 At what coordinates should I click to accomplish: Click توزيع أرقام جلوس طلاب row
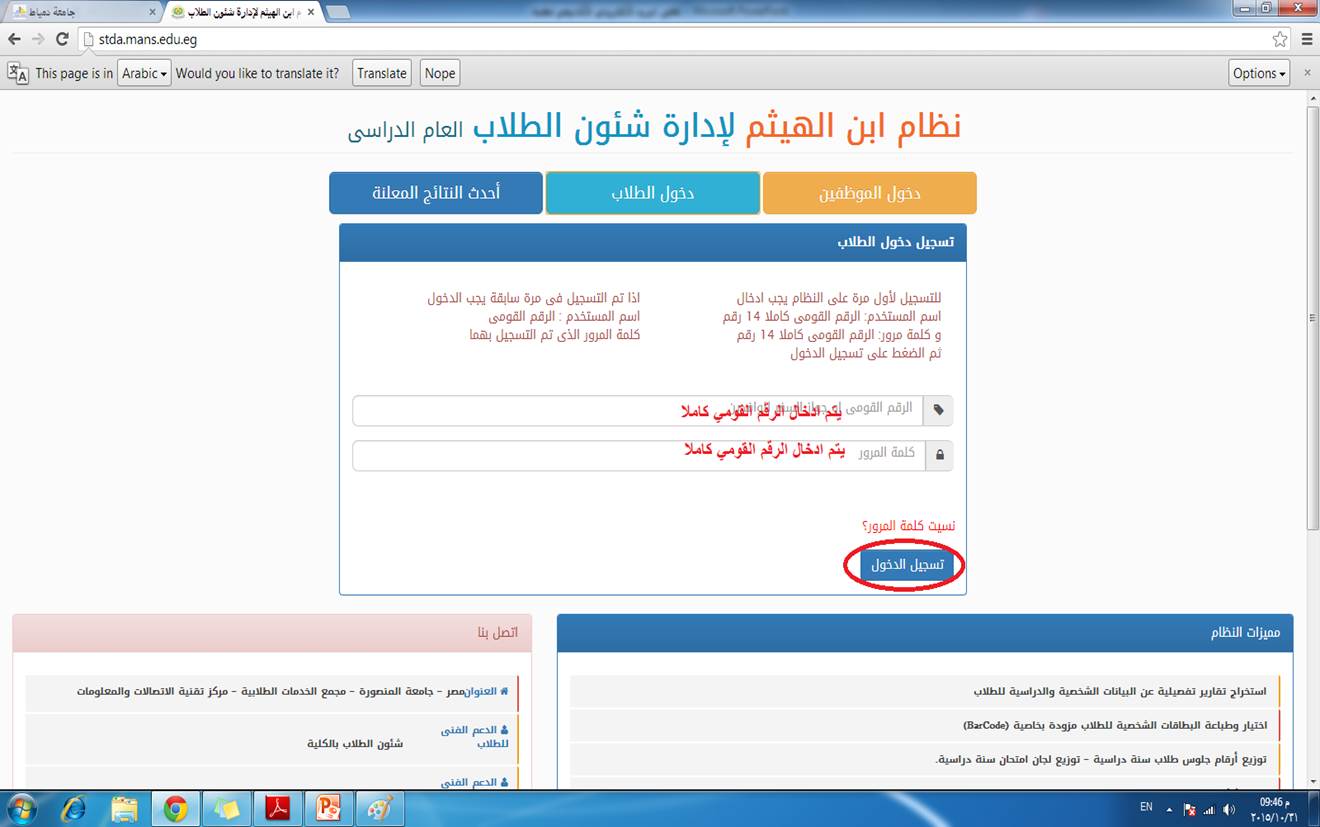(925, 759)
